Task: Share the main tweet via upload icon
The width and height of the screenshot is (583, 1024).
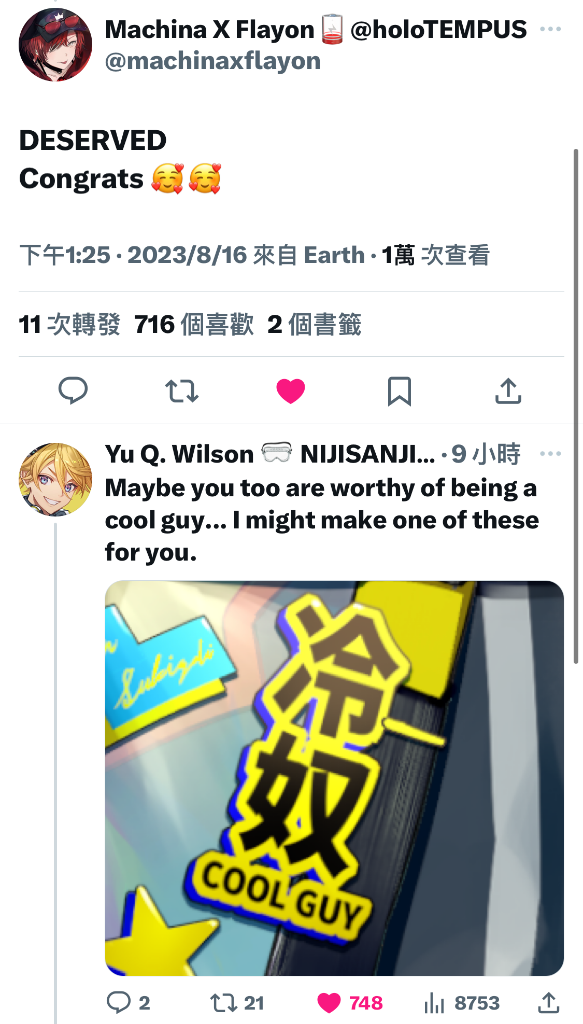Action: coord(508,391)
